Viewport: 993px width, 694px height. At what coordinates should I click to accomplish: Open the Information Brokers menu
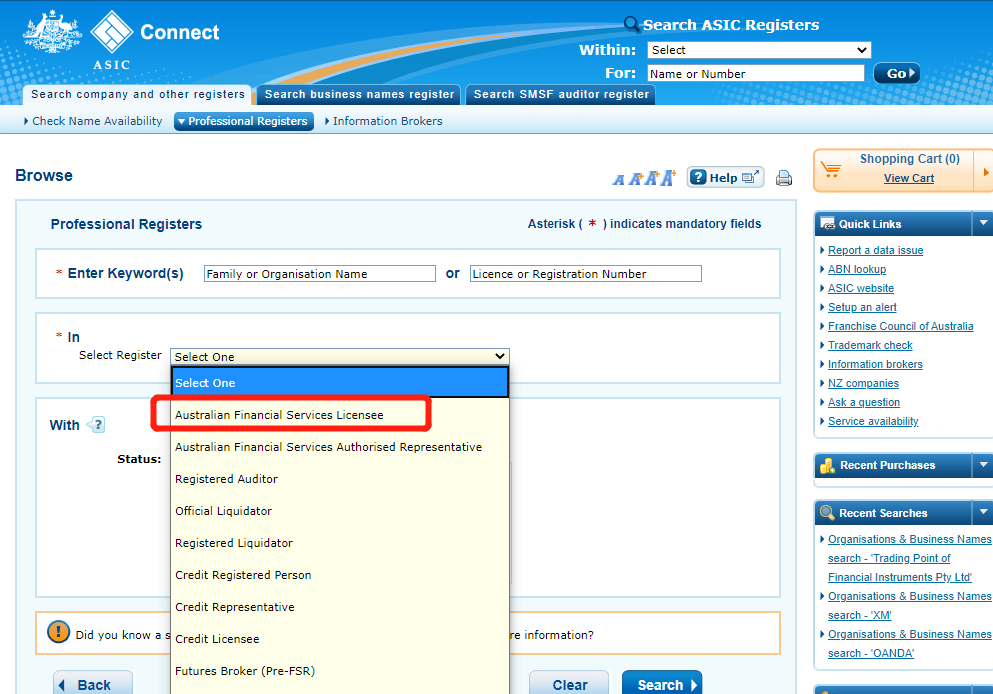pos(384,121)
